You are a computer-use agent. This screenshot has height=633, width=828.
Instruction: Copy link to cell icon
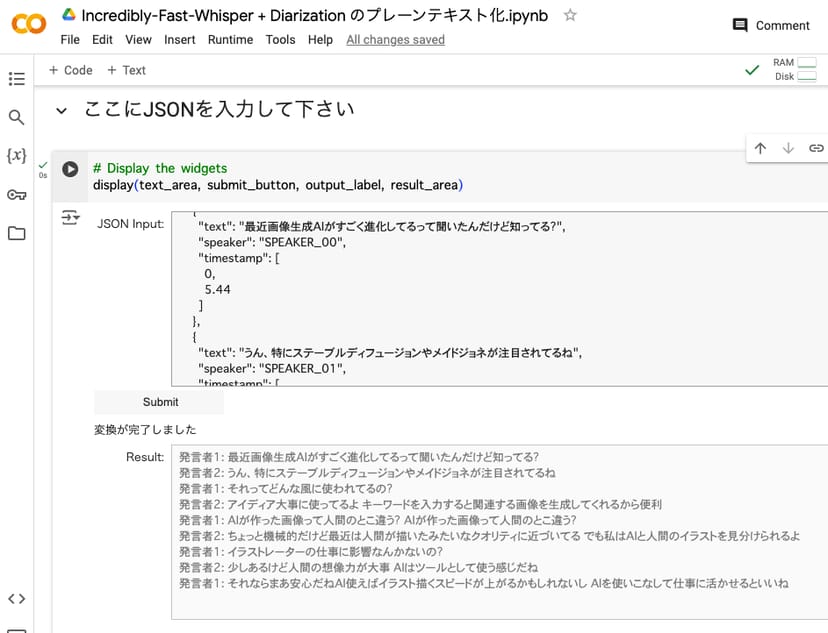[x=816, y=148]
